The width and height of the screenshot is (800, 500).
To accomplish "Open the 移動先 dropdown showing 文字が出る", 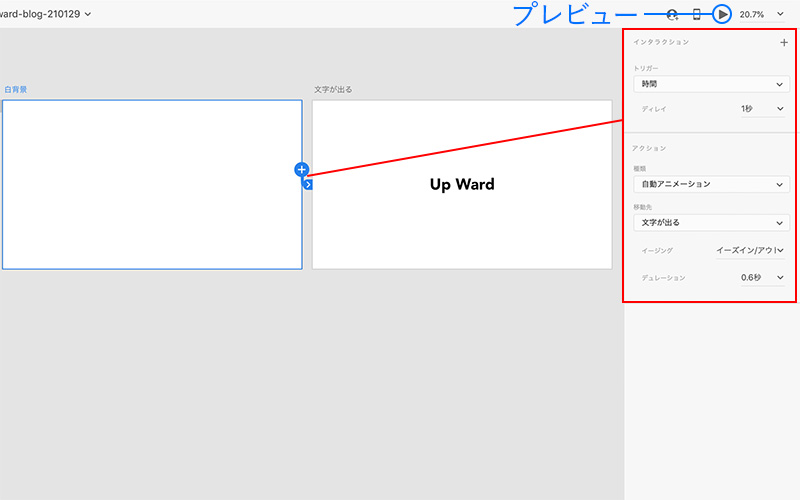I will 711,222.
